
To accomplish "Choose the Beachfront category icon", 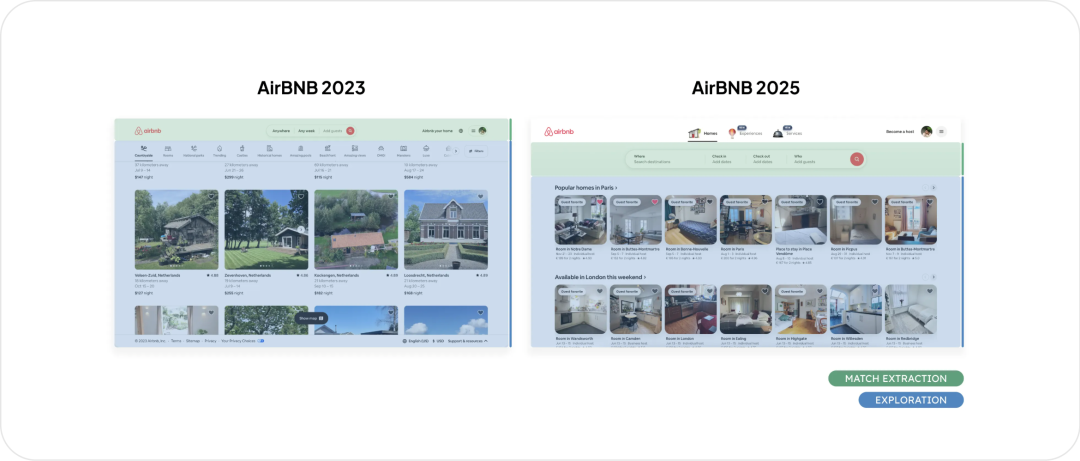I will 327,150.
